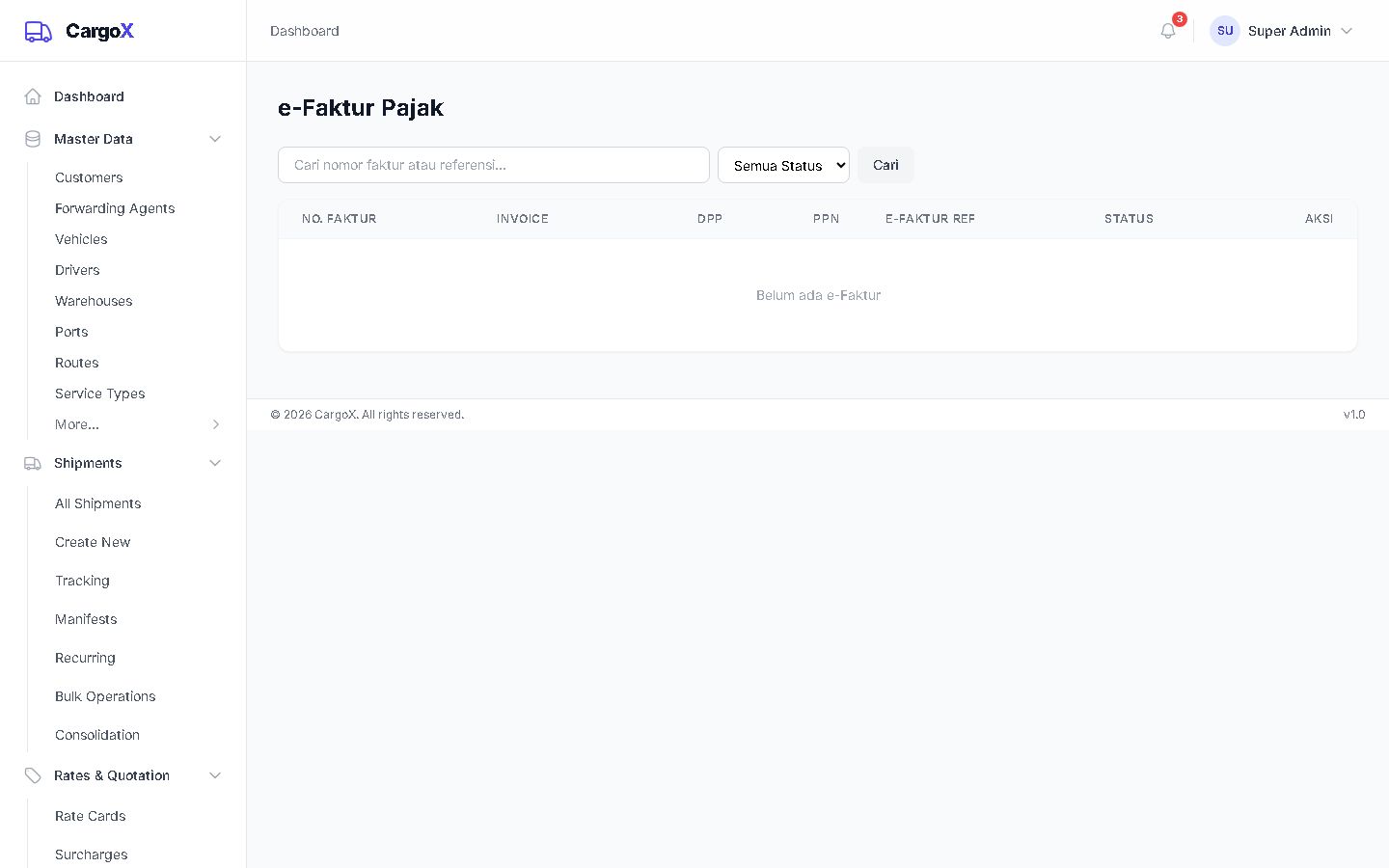Click the Rates & Quotation tag icon

(x=33, y=775)
